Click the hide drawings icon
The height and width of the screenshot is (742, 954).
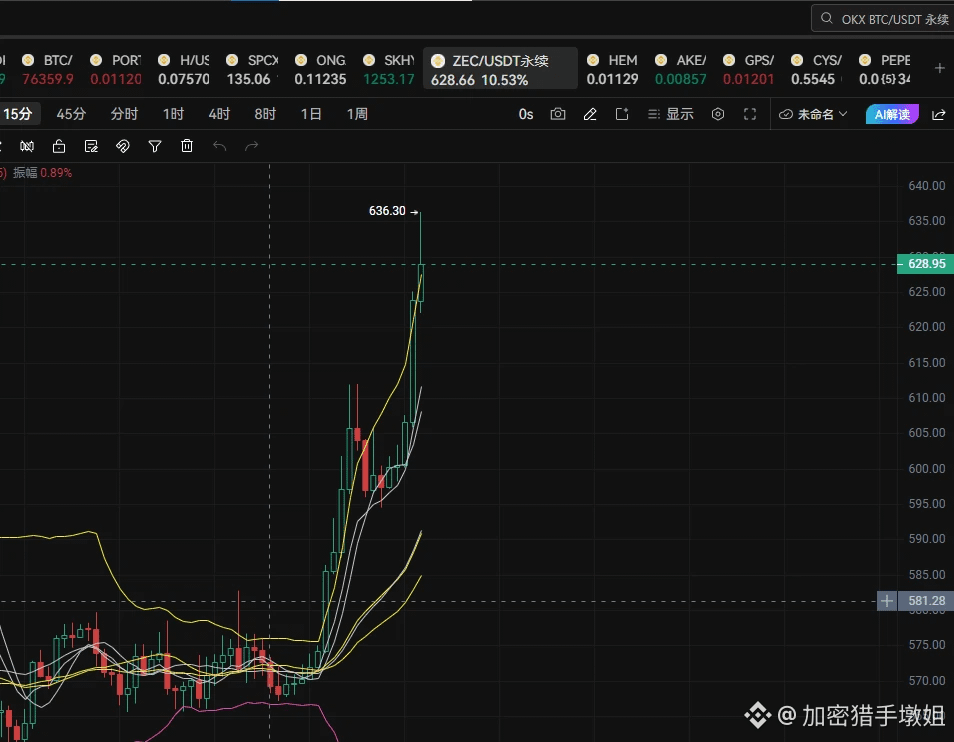[x=27, y=146]
